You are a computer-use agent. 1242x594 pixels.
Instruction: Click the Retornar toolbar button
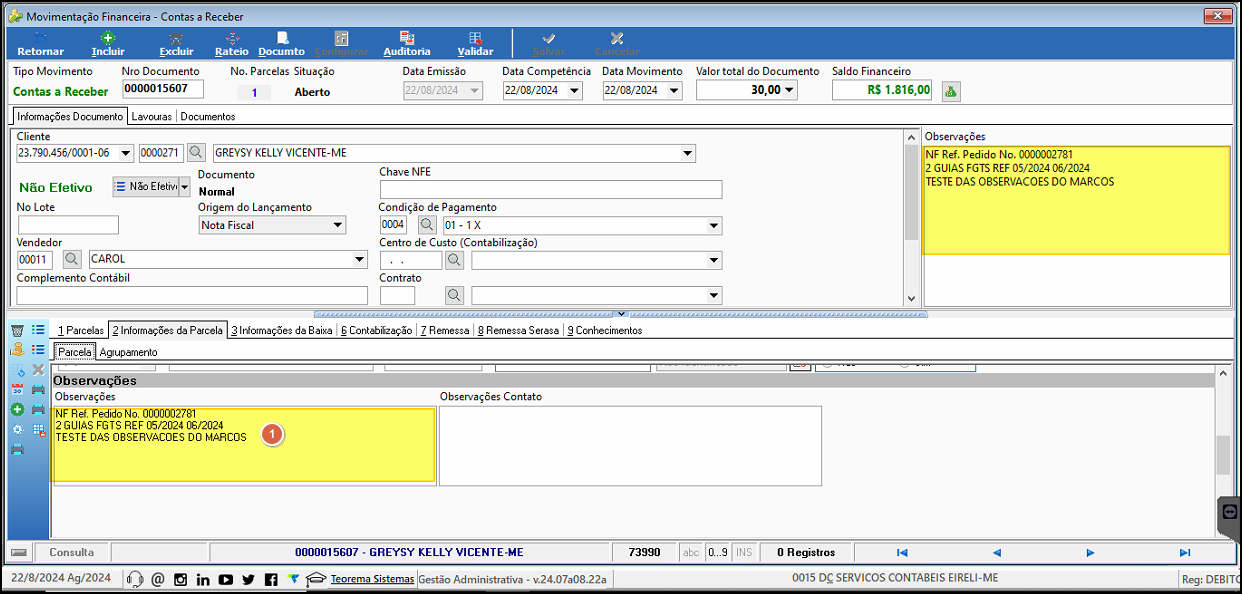(40, 44)
